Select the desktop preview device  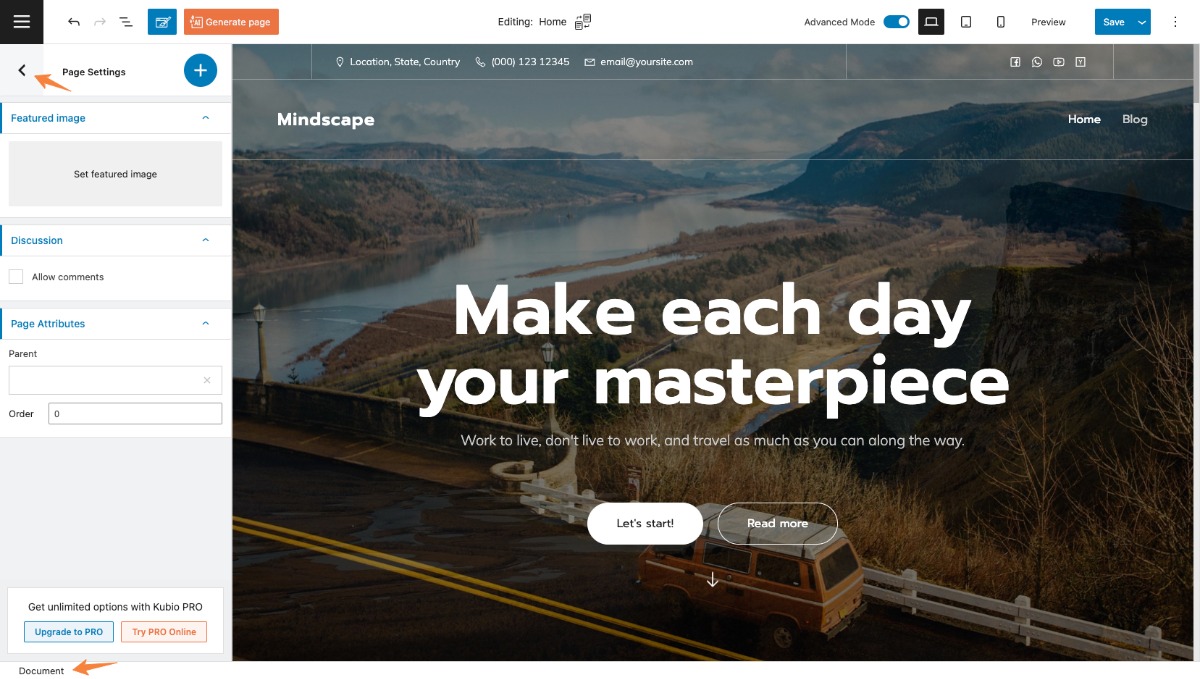931,21
